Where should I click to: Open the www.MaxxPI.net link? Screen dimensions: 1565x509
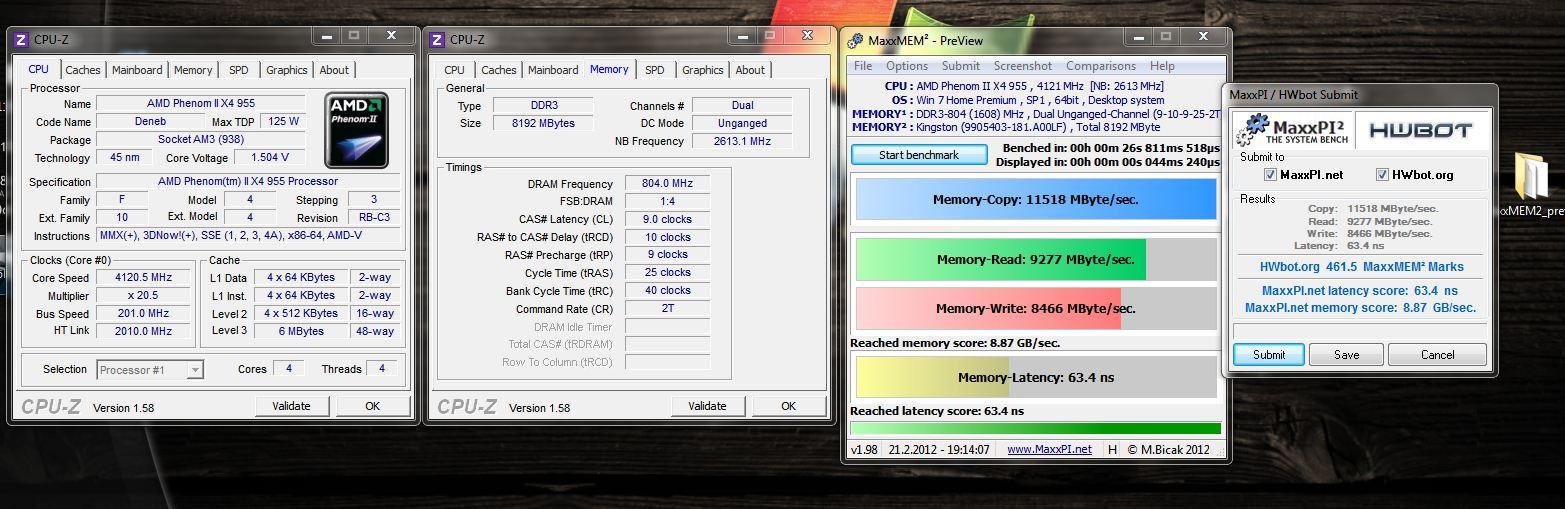(x=1049, y=449)
